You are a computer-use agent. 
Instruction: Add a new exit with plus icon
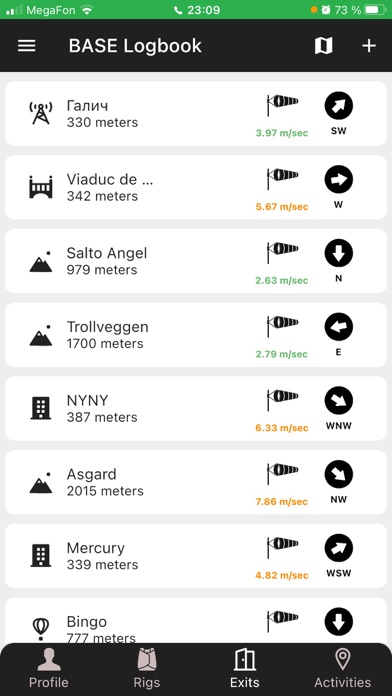369,46
